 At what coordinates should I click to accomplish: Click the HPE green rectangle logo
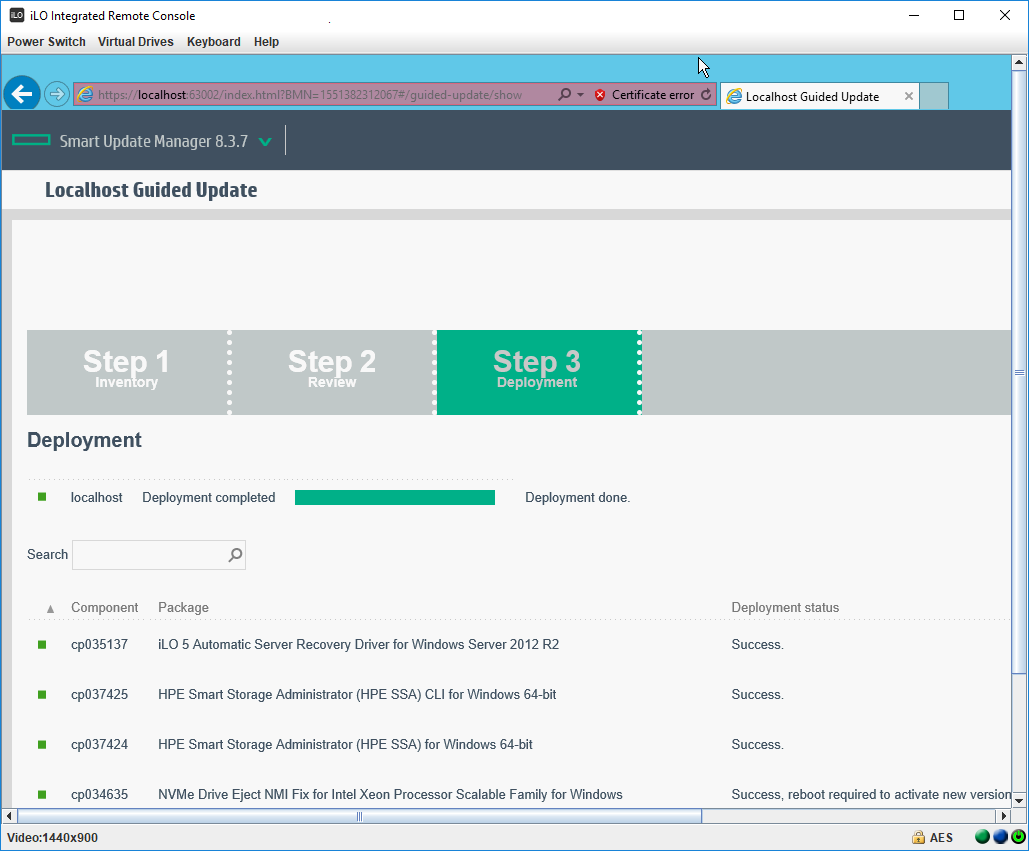pyautogui.click(x=31, y=141)
